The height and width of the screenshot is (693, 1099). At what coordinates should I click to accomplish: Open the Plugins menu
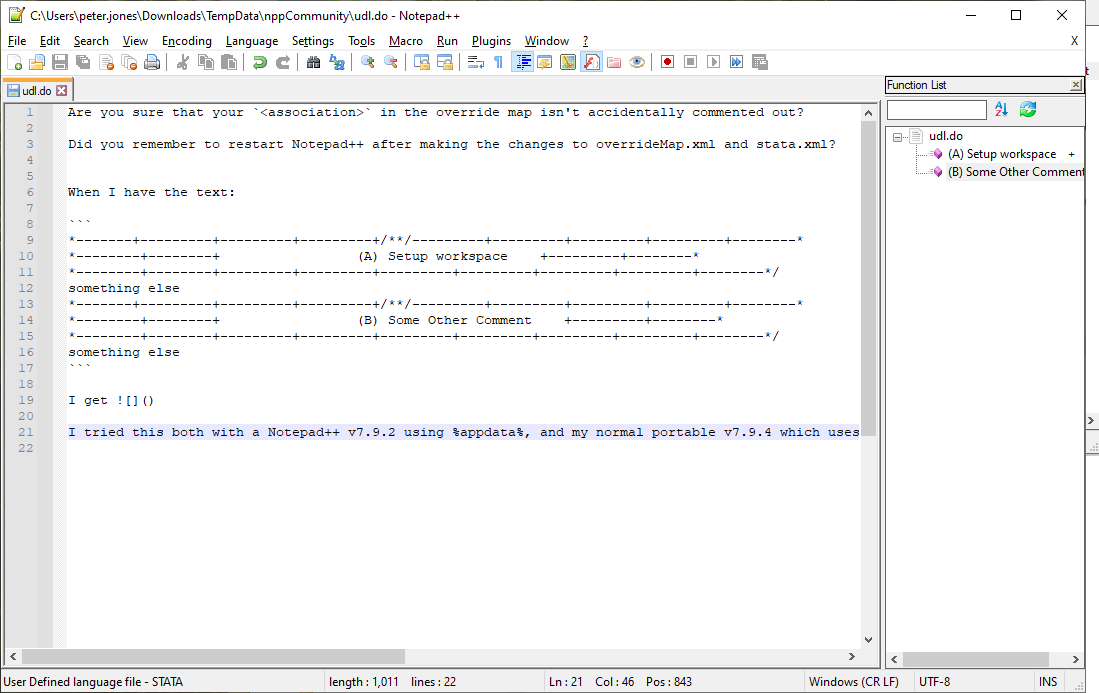click(491, 41)
